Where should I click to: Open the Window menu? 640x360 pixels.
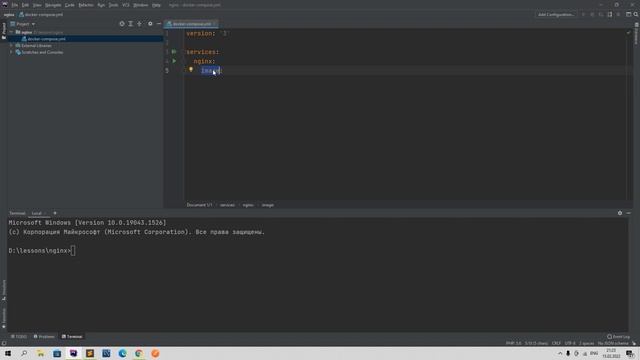tap(141, 5)
